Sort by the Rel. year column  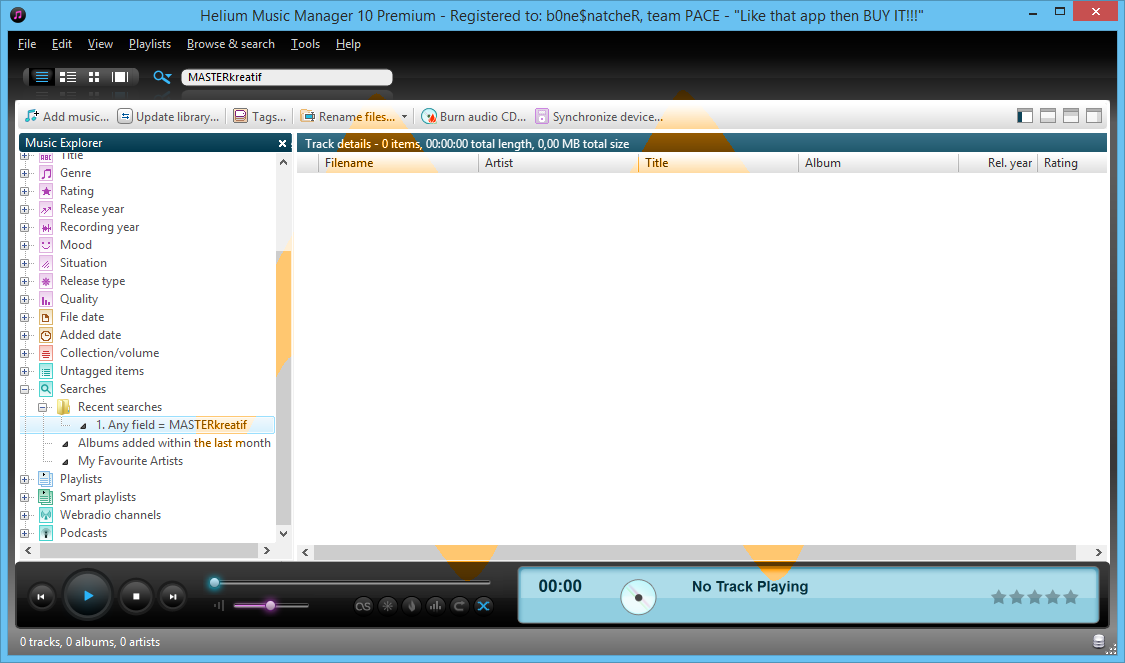[x=999, y=163]
